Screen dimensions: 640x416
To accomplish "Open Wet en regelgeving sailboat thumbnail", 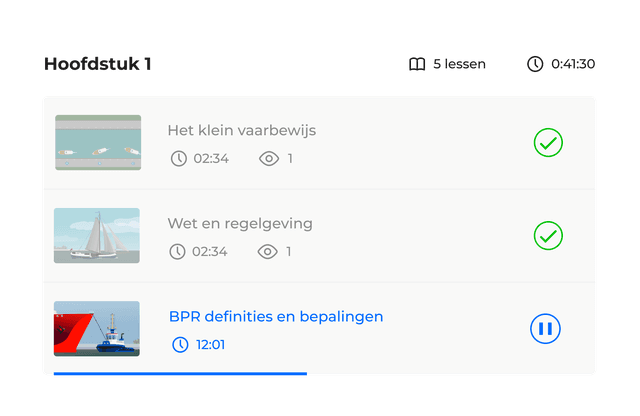I will pos(97,236).
